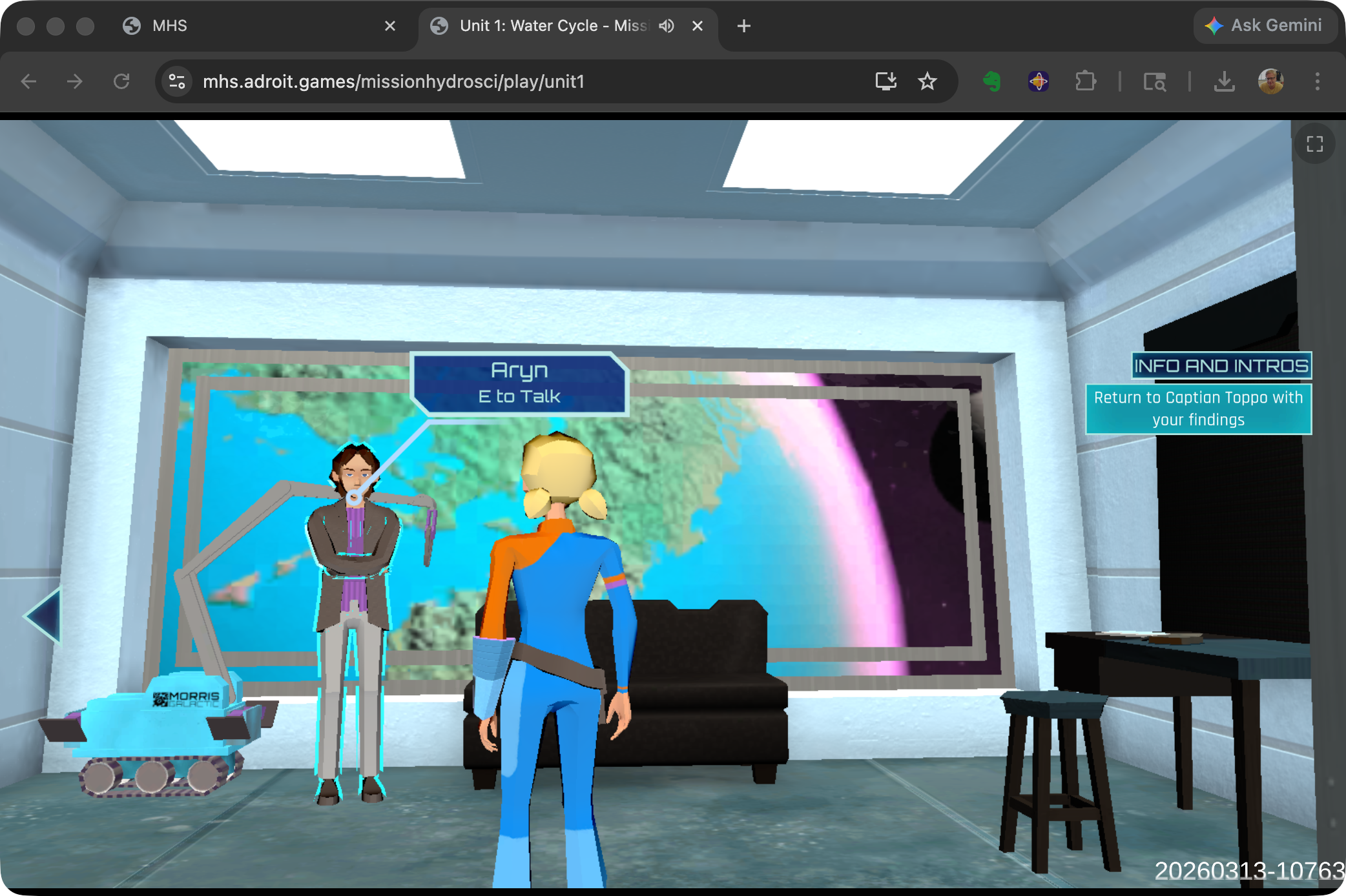Open a new tab with the plus button
Screen dimensions: 1346x896
pyautogui.click(x=743, y=26)
